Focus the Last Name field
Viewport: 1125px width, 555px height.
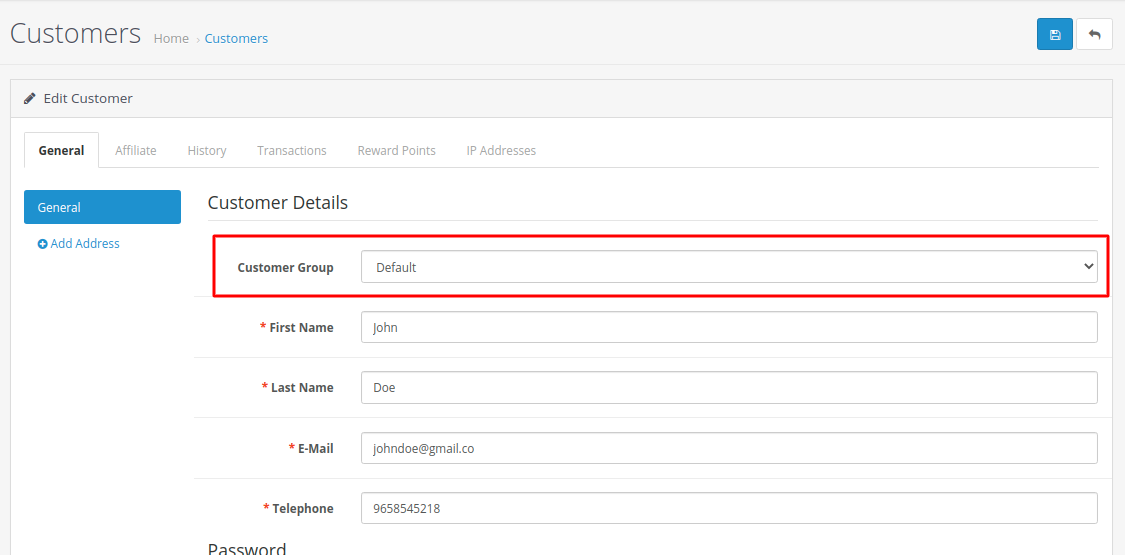pyautogui.click(x=729, y=387)
